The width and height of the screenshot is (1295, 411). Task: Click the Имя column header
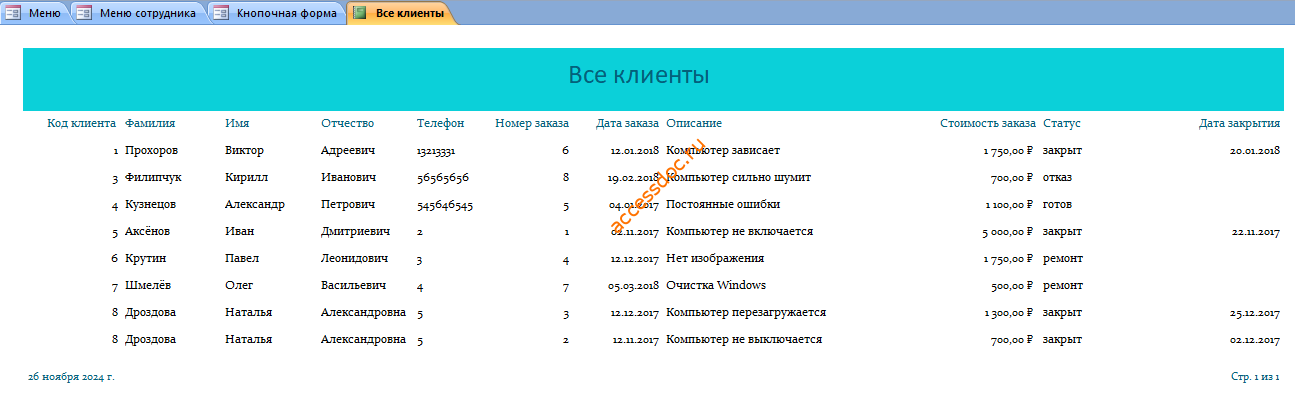(238, 123)
